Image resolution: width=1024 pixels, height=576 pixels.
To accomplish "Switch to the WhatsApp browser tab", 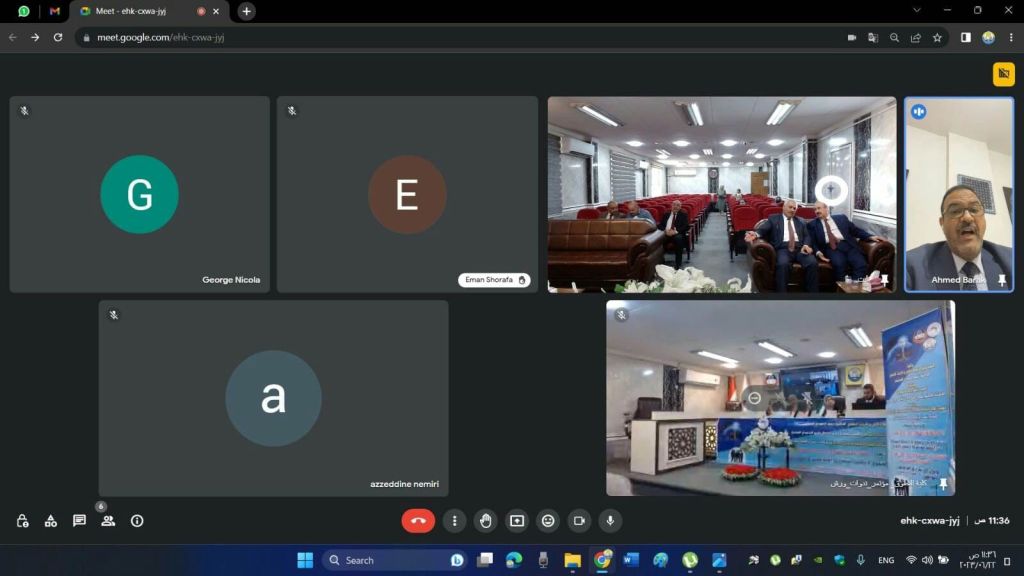I will coord(24,11).
